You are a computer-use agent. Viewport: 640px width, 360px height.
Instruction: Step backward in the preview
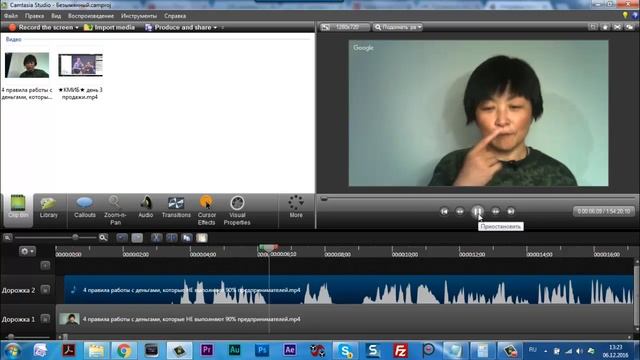click(460, 211)
